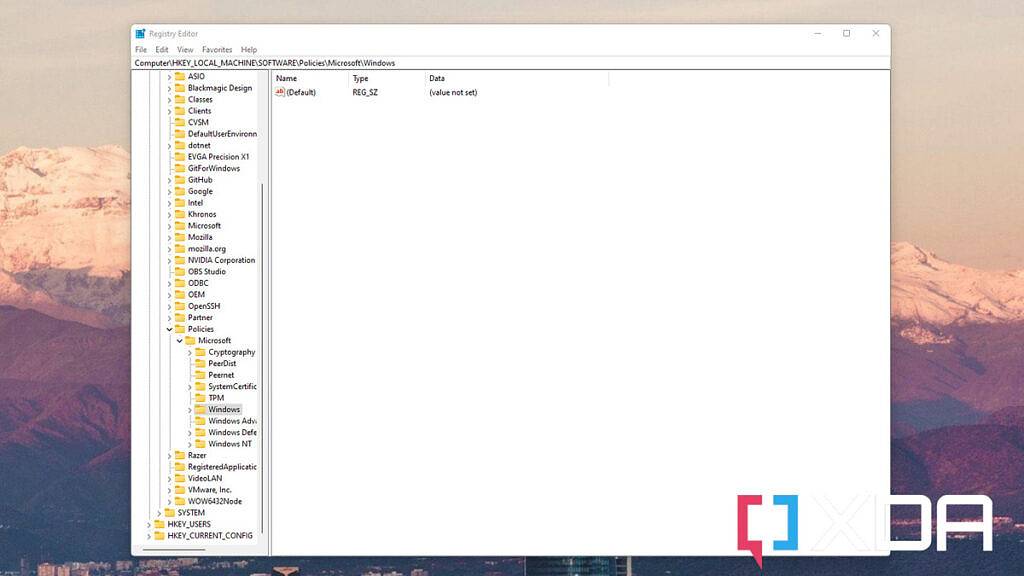Click the REG_SZ string icon beside (Default)
This screenshot has width=1024, height=576.
[x=278, y=92]
